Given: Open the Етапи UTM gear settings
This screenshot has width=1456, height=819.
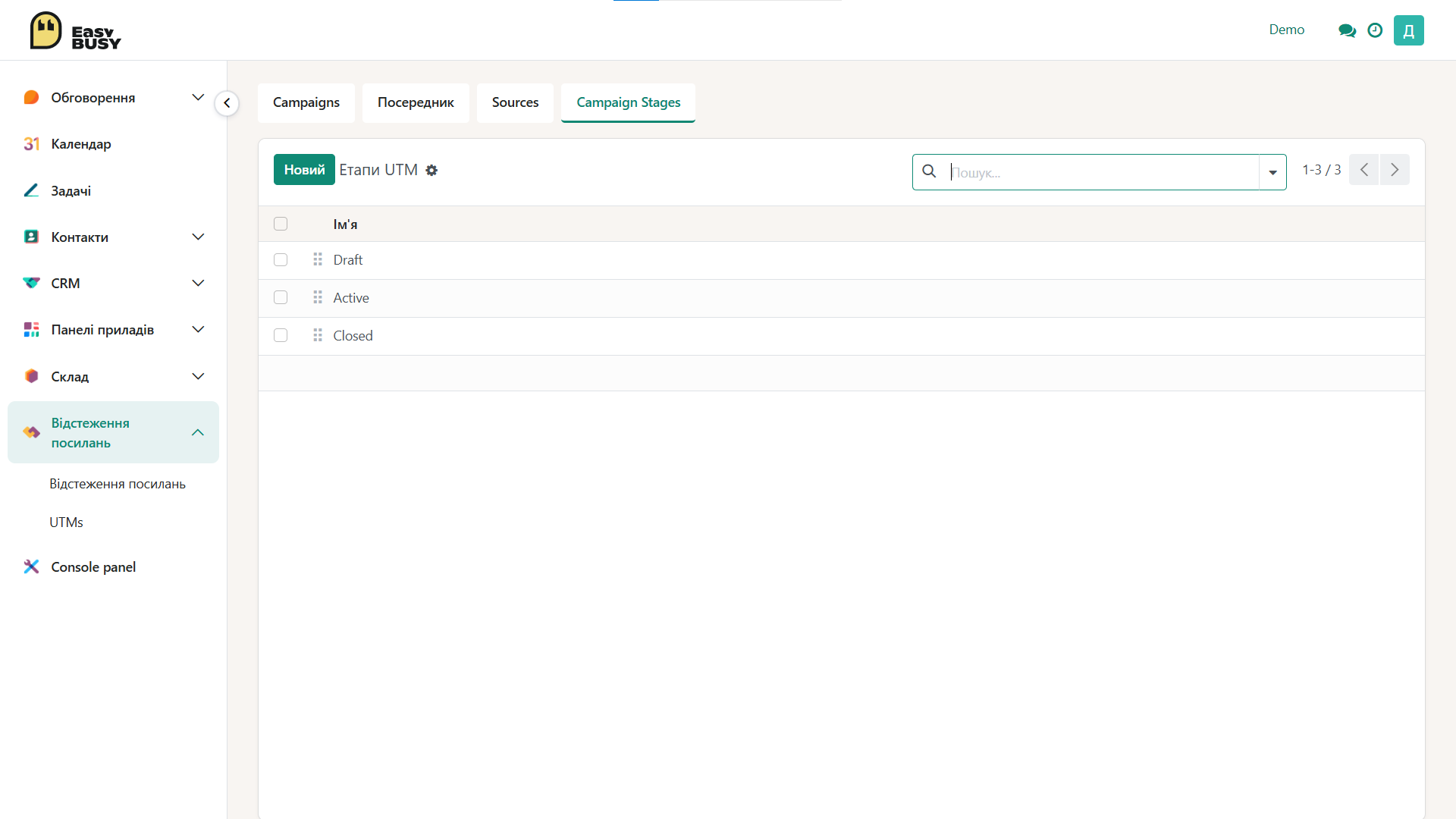Looking at the screenshot, I should 431,171.
